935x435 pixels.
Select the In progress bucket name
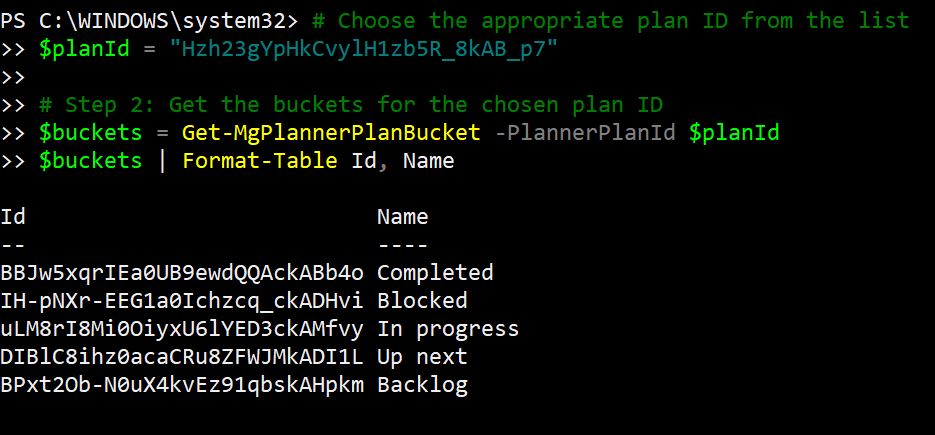pos(448,328)
